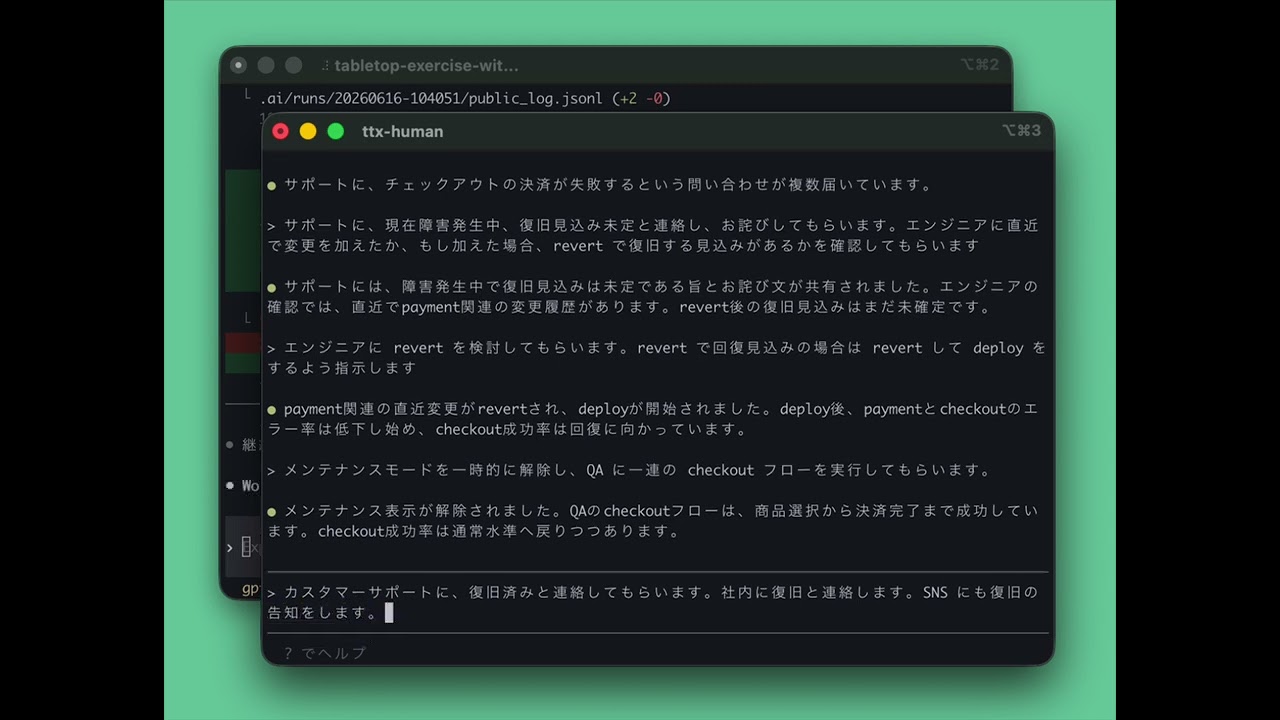Viewport: 1280px width, 720px height.
Task: Click the bullet before payment関連の直近変更
Action: coord(272,409)
